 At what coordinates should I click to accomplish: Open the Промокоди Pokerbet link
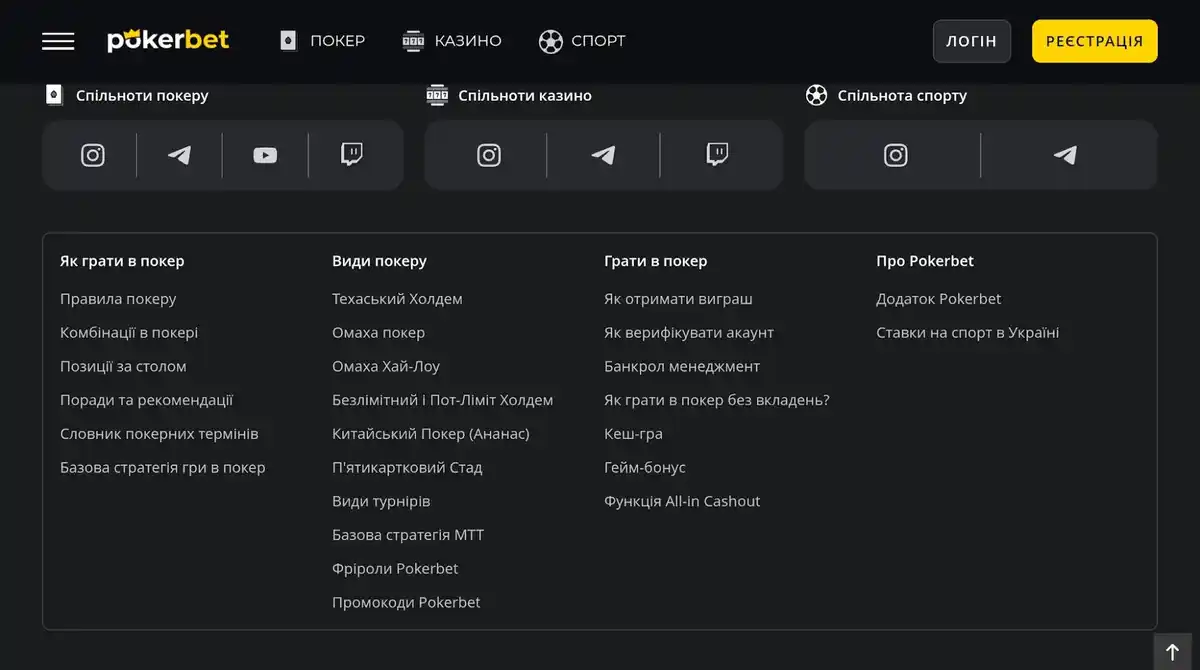pyautogui.click(x=406, y=602)
